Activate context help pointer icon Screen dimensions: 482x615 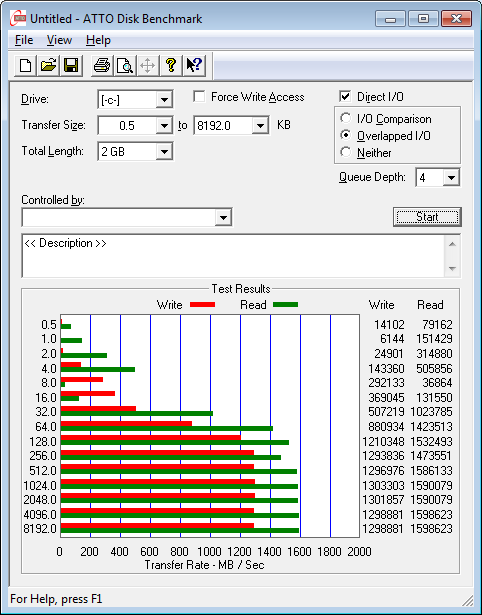click(194, 65)
